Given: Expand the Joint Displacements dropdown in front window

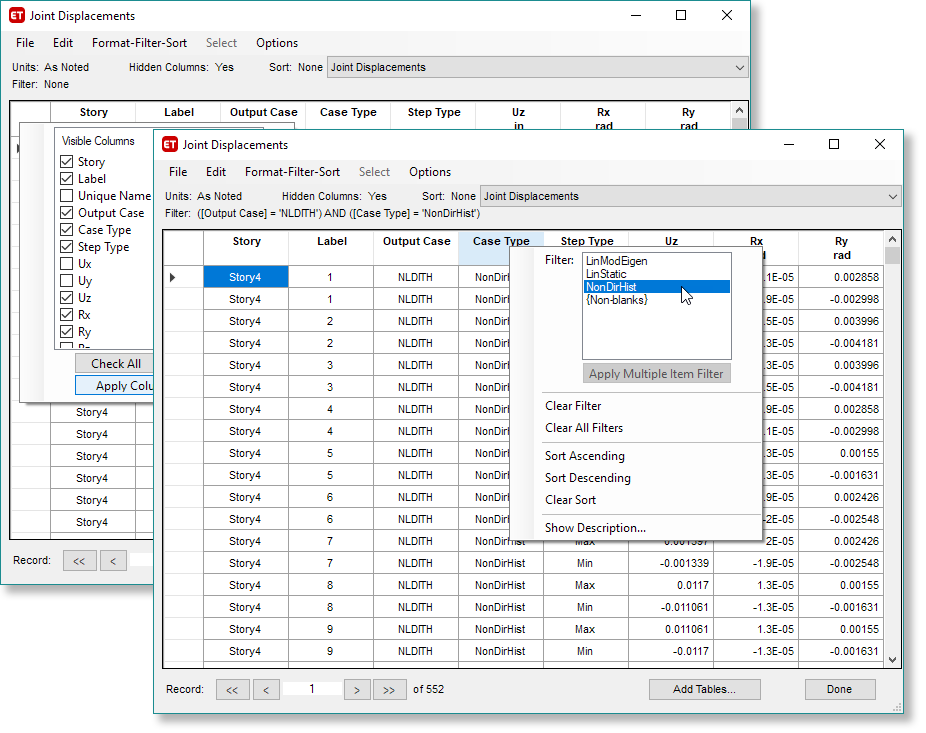Looking at the screenshot, I should click(893, 197).
